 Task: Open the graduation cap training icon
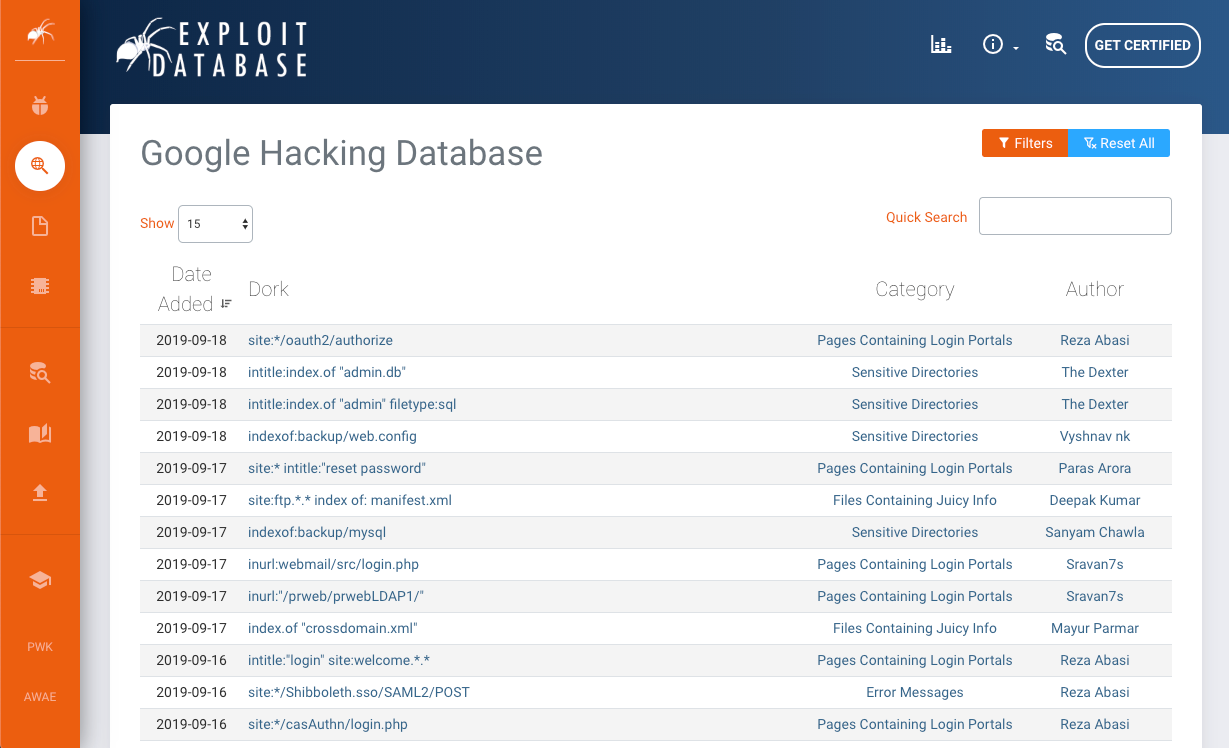(x=40, y=580)
